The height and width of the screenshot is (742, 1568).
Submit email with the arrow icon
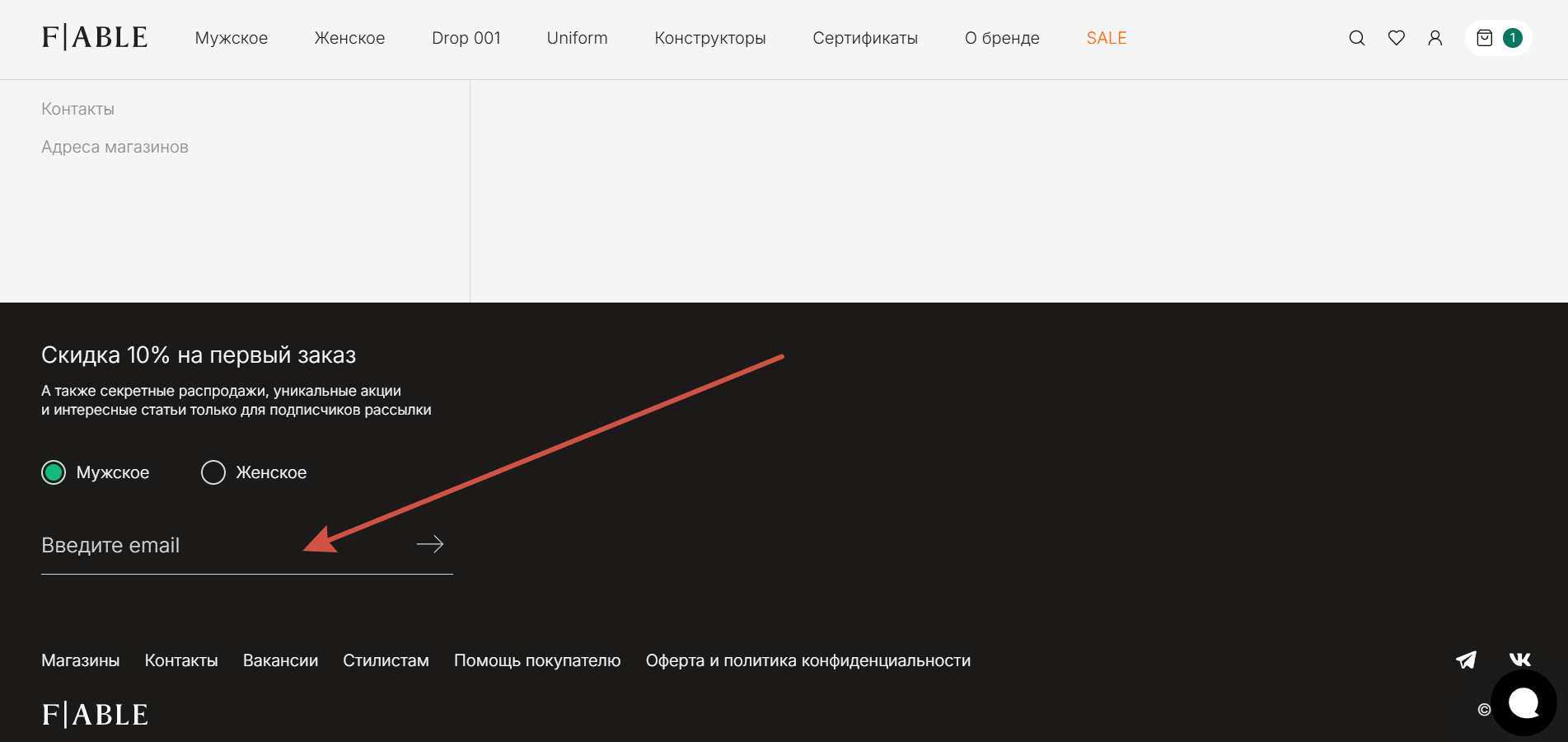[430, 544]
